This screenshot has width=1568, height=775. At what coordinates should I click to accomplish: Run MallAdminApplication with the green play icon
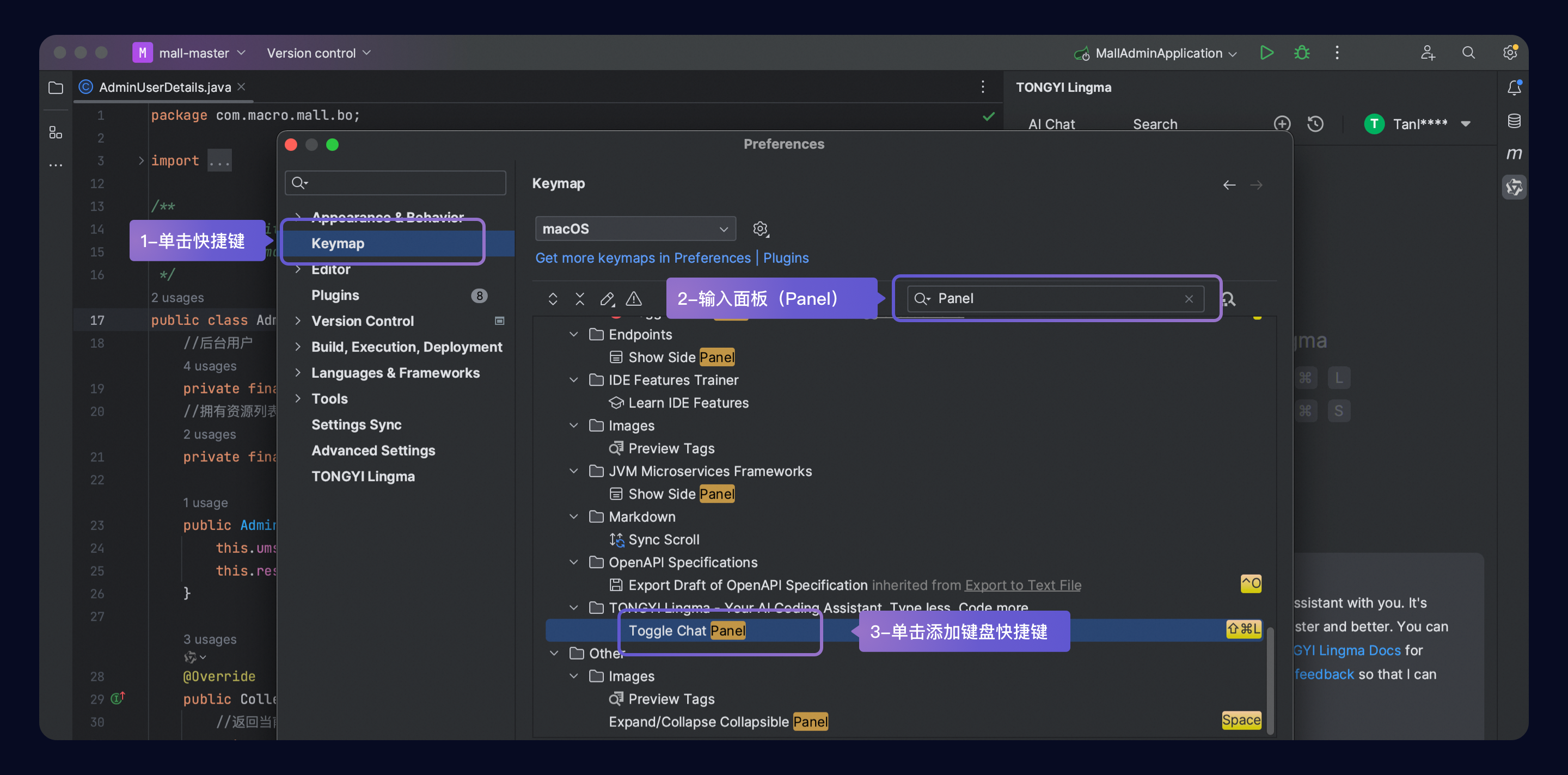tap(1267, 53)
